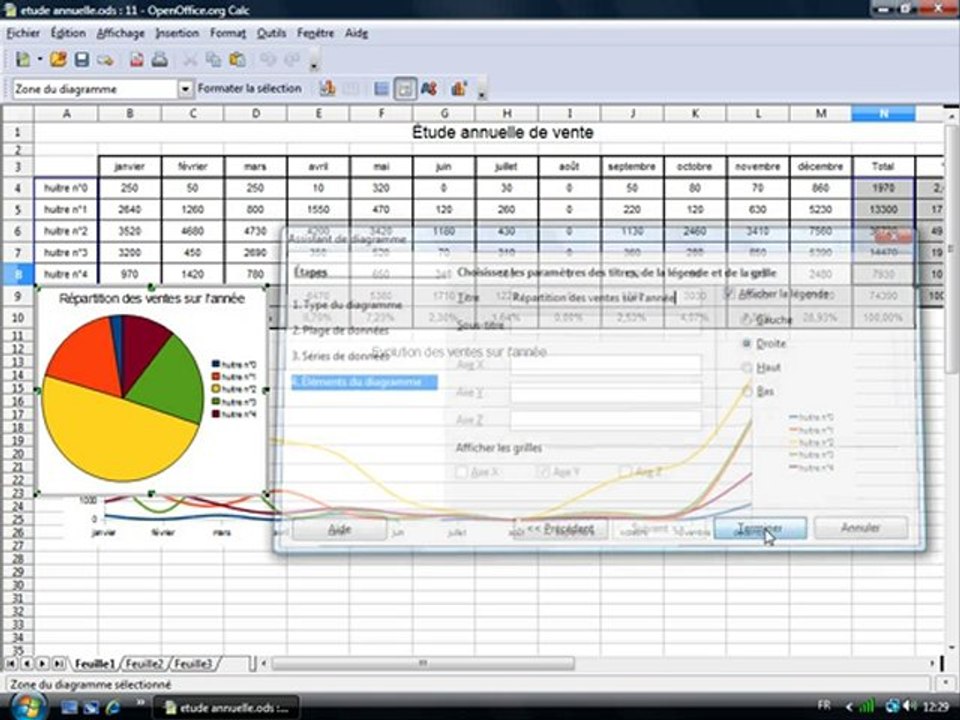
Task: Click the Copy icon in toolbar
Action: click(x=213, y=59)
